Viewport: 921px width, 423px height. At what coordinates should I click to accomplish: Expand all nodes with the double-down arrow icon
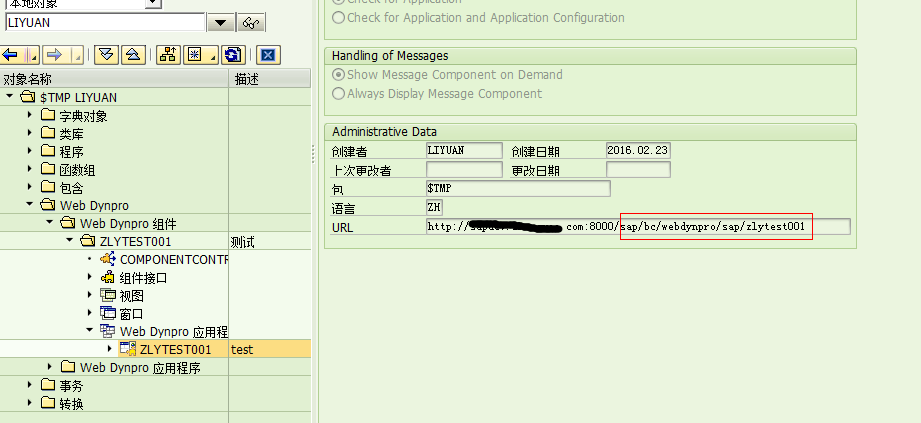click(106, 55)
